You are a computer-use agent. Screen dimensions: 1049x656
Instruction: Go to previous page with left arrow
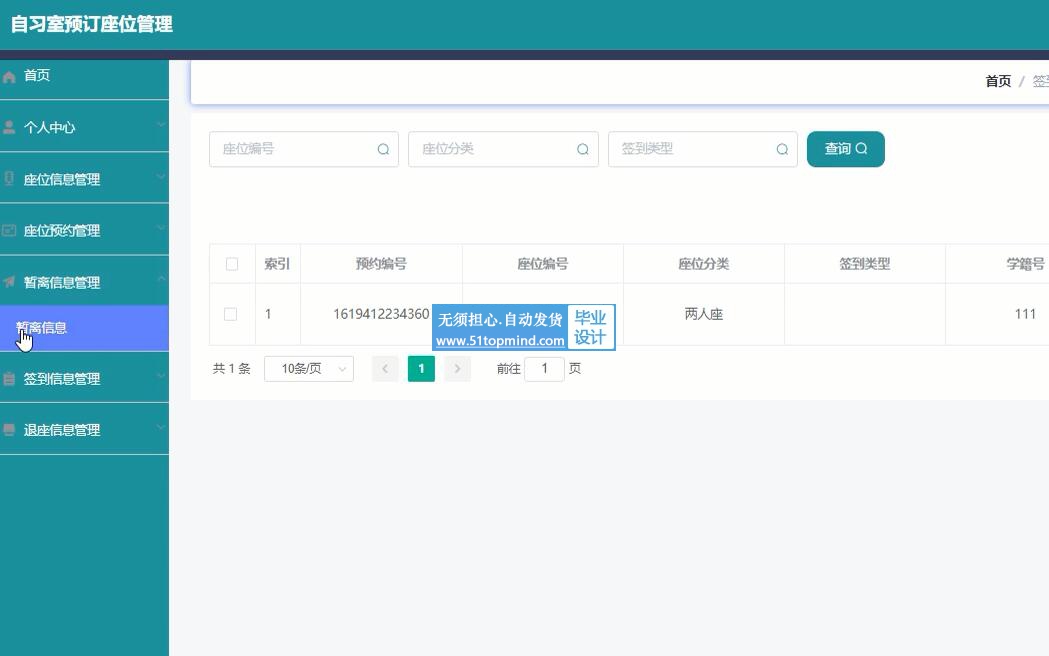[385, 368]
